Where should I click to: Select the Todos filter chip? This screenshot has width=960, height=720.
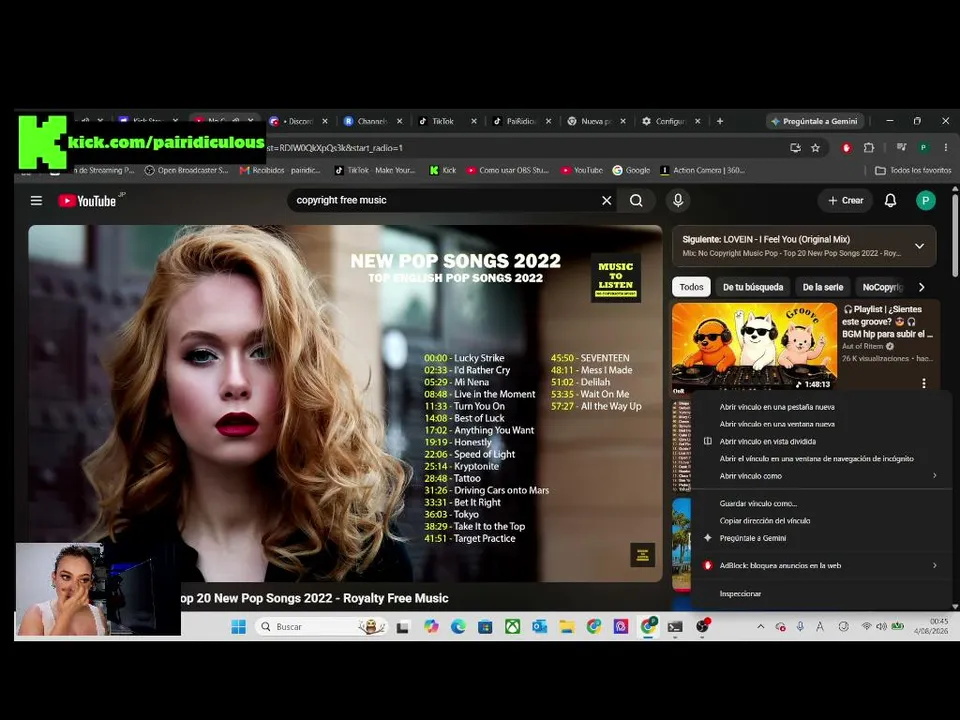691,287
